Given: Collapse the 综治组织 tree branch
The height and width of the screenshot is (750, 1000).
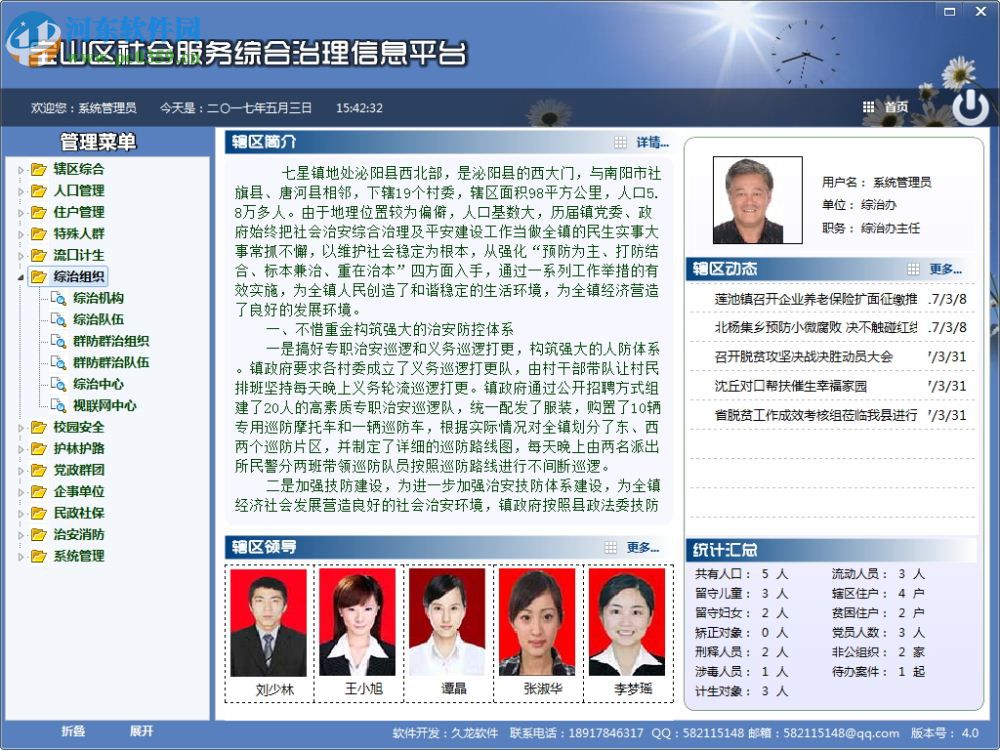Looking at the screenshot, I should pos(18,276).
